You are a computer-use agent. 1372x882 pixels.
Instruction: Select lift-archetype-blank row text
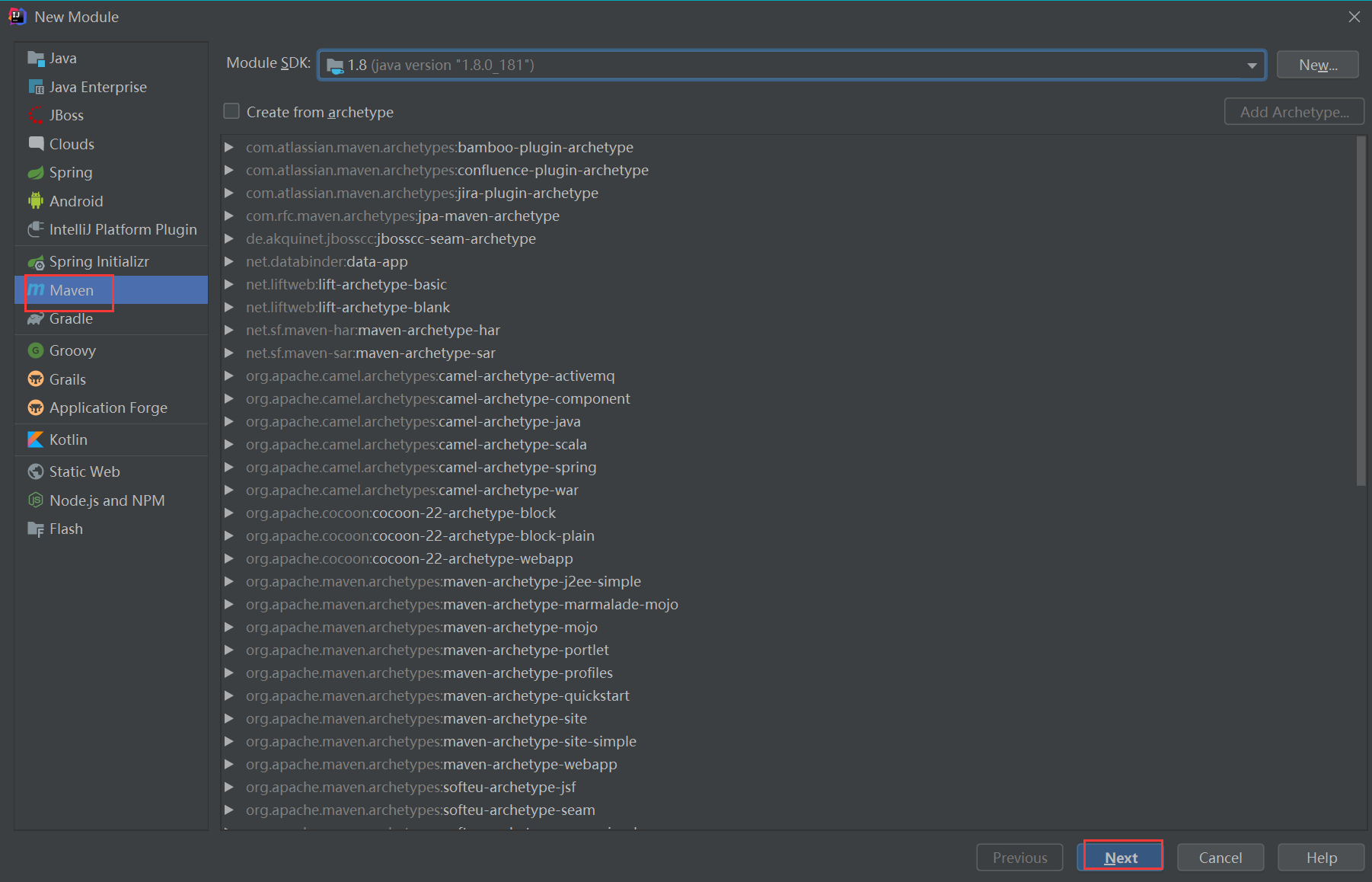348,307
